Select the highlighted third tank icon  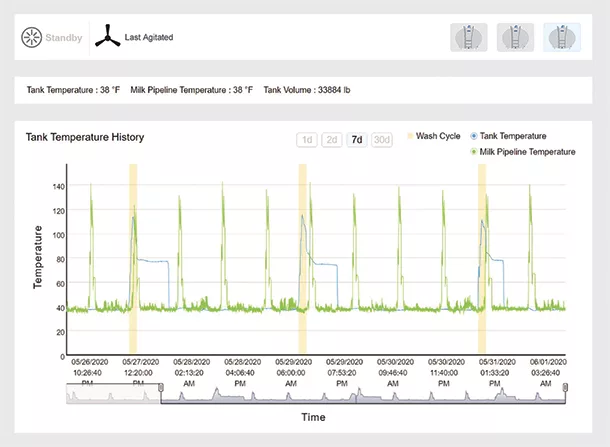coord(562,37)
